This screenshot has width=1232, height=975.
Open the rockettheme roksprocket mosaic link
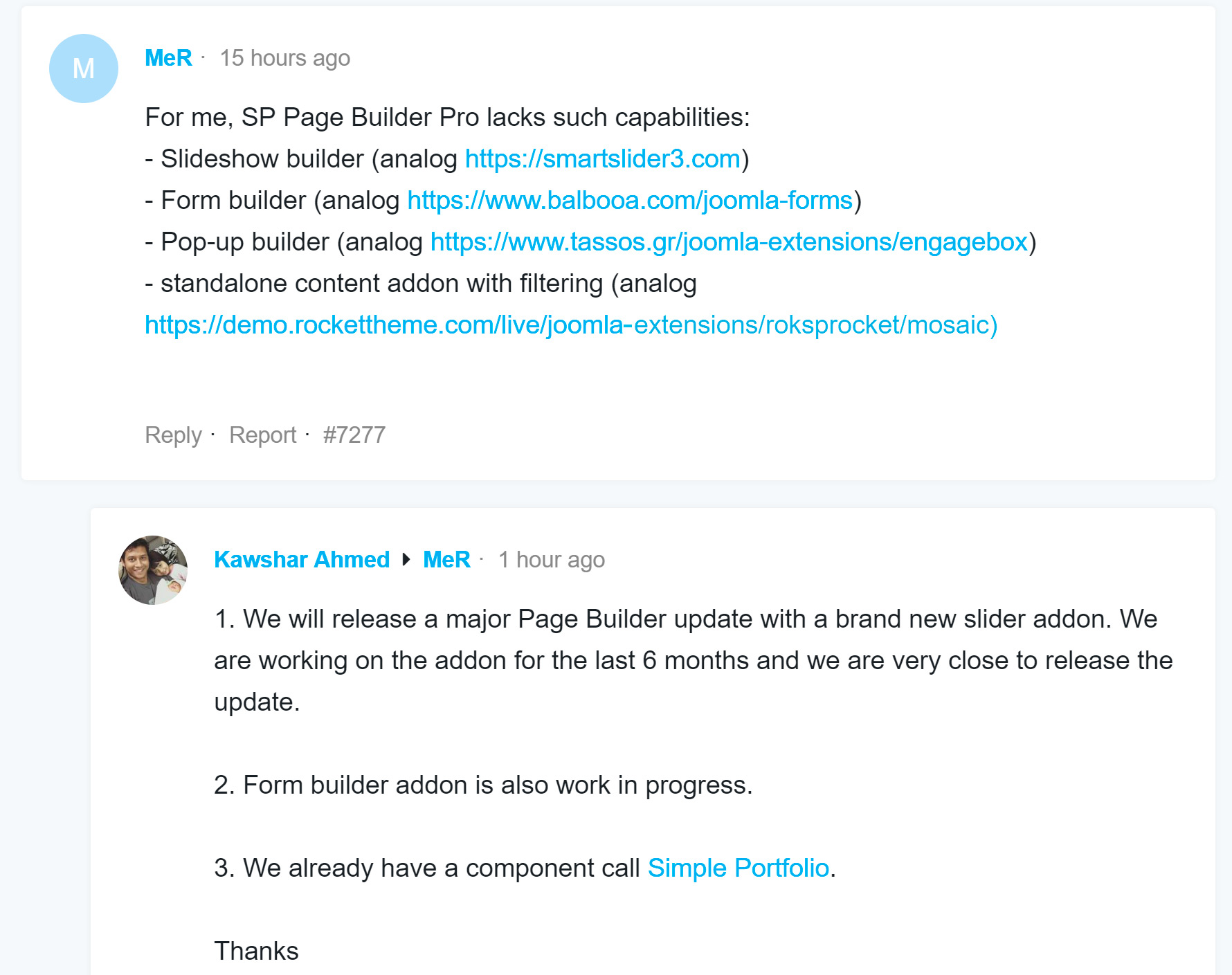pos(571,325)
